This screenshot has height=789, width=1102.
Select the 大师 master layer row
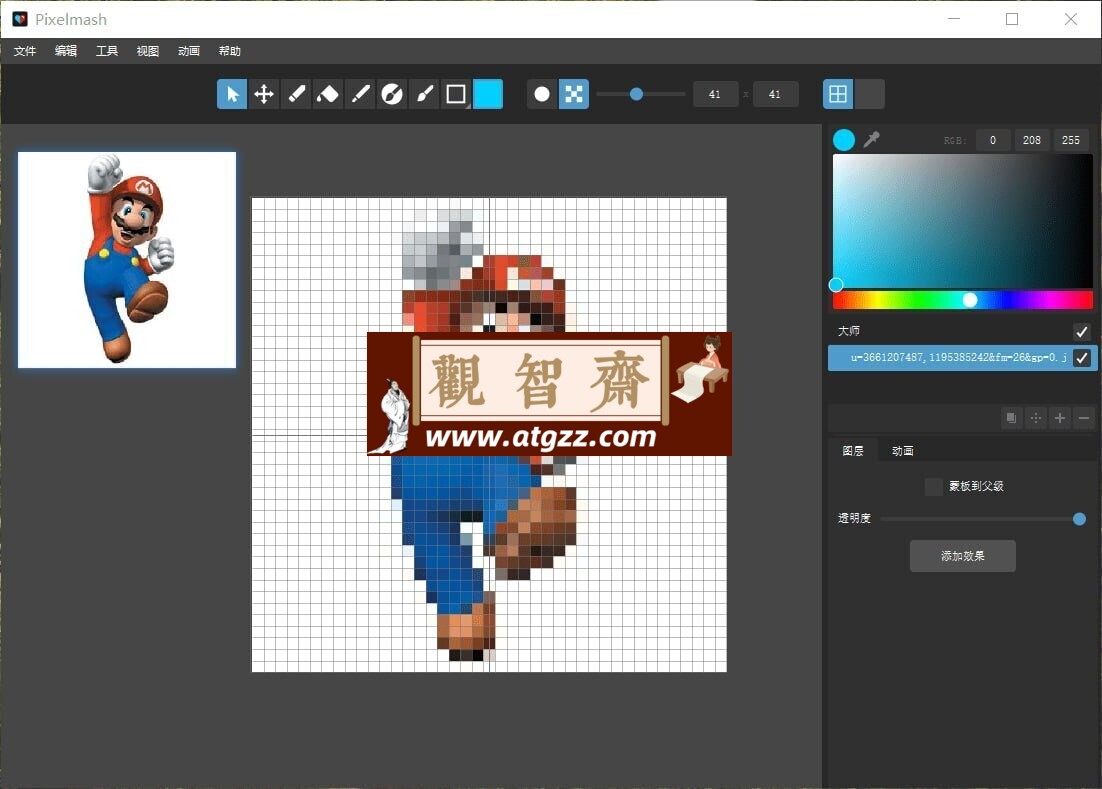click(x=962, y=331)
